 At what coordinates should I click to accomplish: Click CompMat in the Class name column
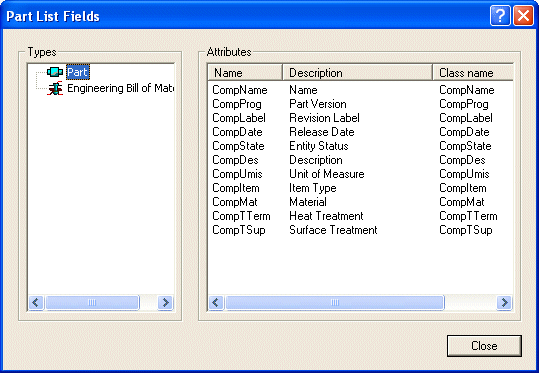coord(462,202)
